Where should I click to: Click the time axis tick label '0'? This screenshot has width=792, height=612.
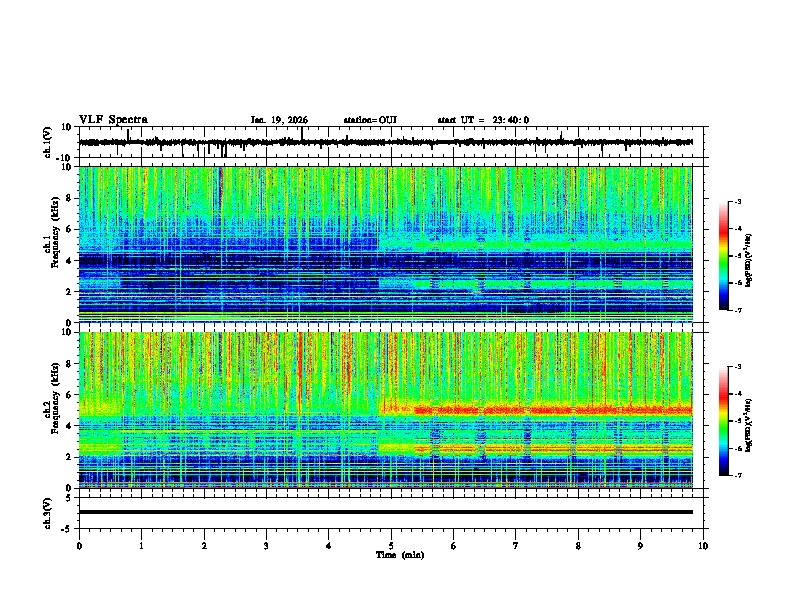[79, 546]
